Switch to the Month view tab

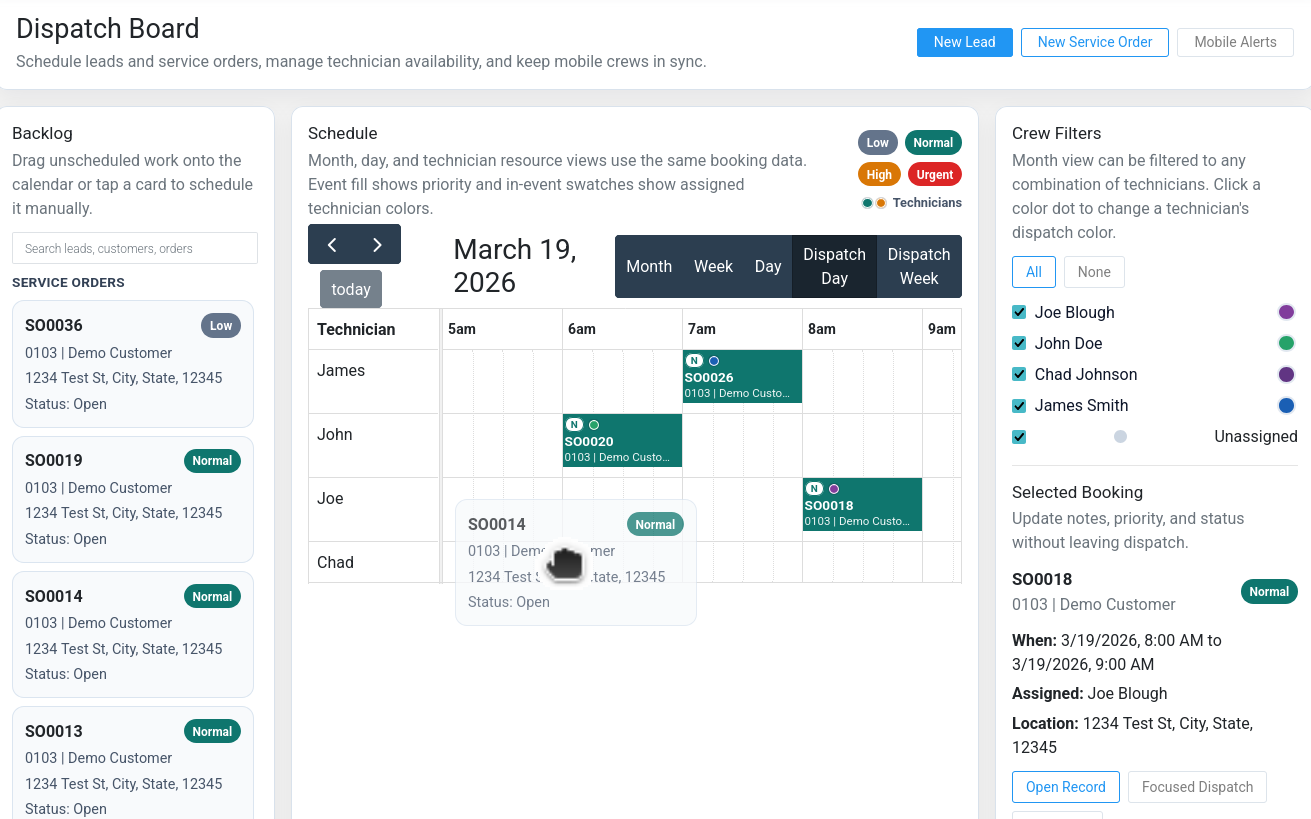click(649, 267)
